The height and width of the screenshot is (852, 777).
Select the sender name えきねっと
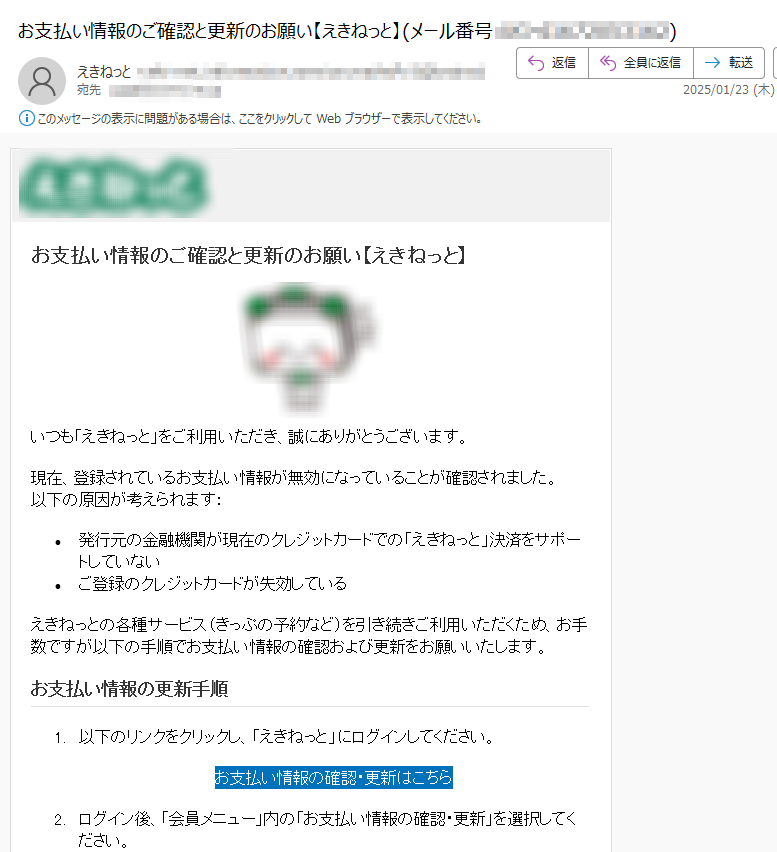(x=104, y=72)
